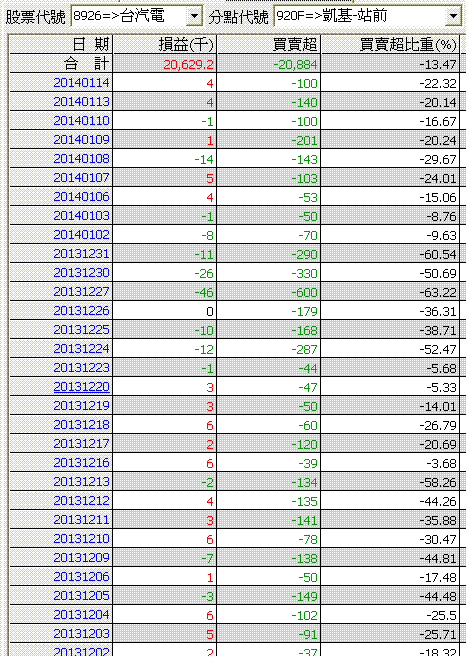Open the date link 20131224
The height and width of the screenshot is (659, 466).
(82, 349)
